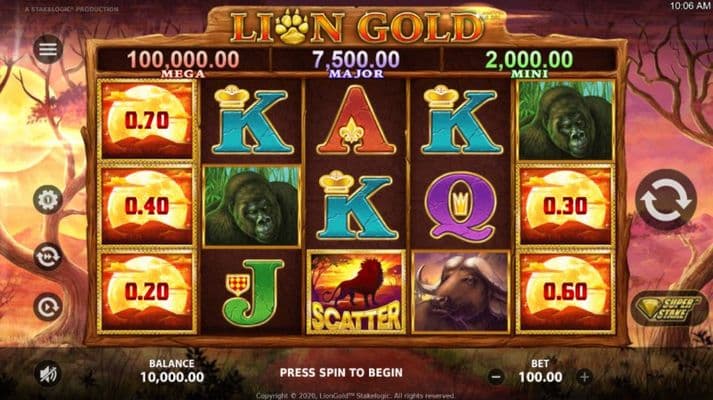Image resolution: width=713 pixels, height=400 pixels.
Task: Select the 0.70 sun coin symbol
Action: click(147, 120)
